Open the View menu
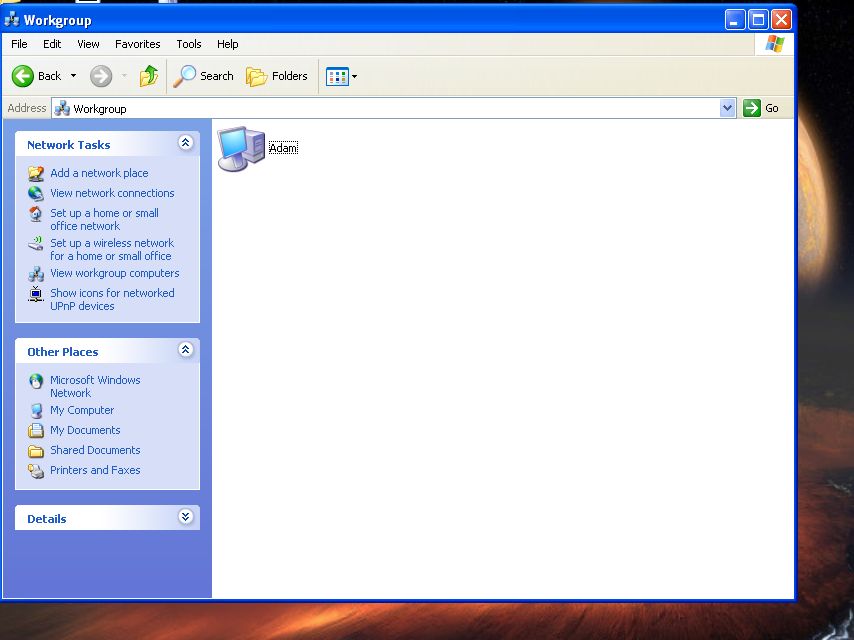This screenshot has width=854, height=640. 88,44
